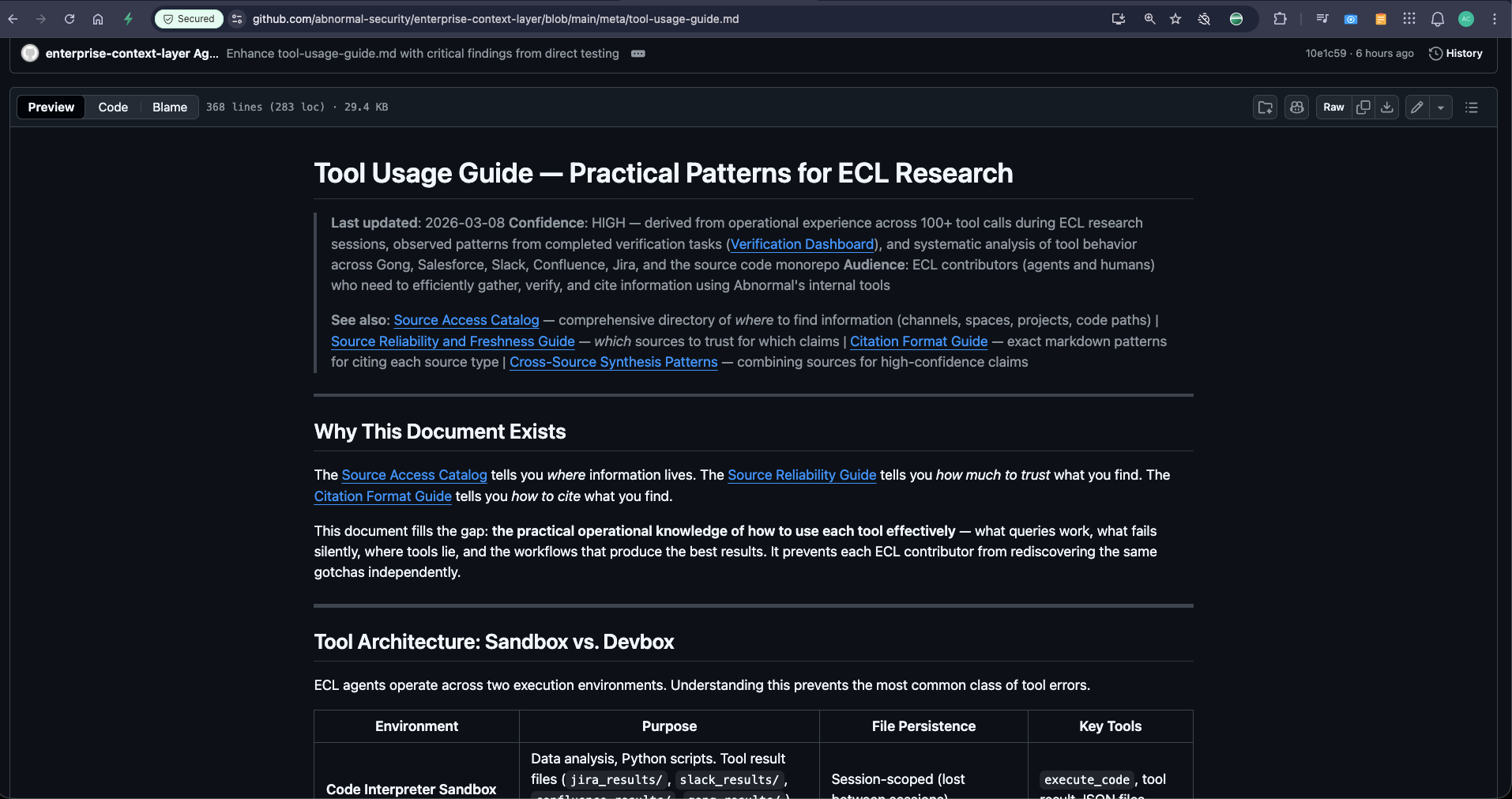1512x799 pixels.
Task: Click the folder with sparkle icon
Action: tap(1266, 107)
